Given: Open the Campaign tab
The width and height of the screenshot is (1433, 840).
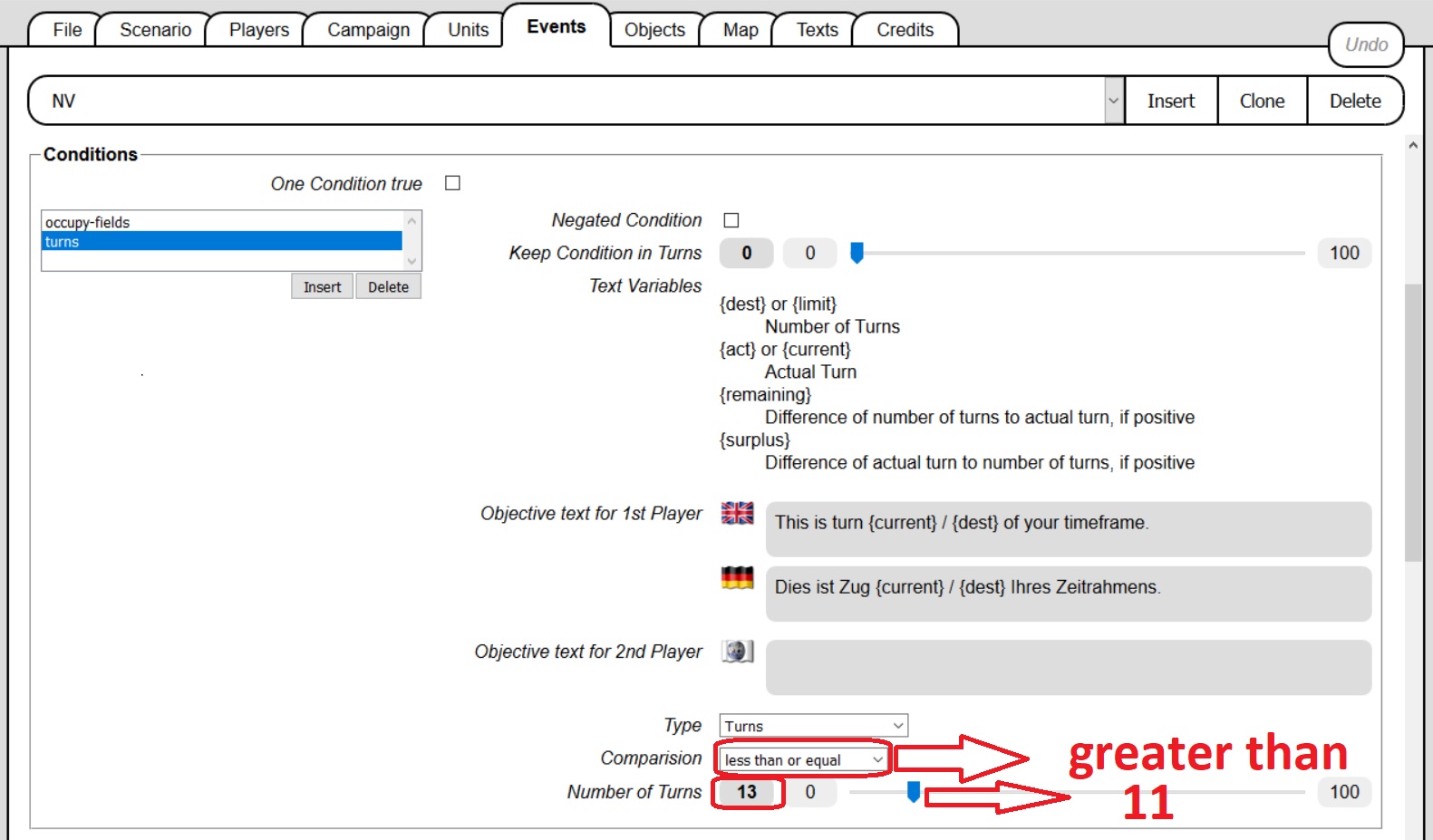Looking at the screenshot, I should [368, 30].
